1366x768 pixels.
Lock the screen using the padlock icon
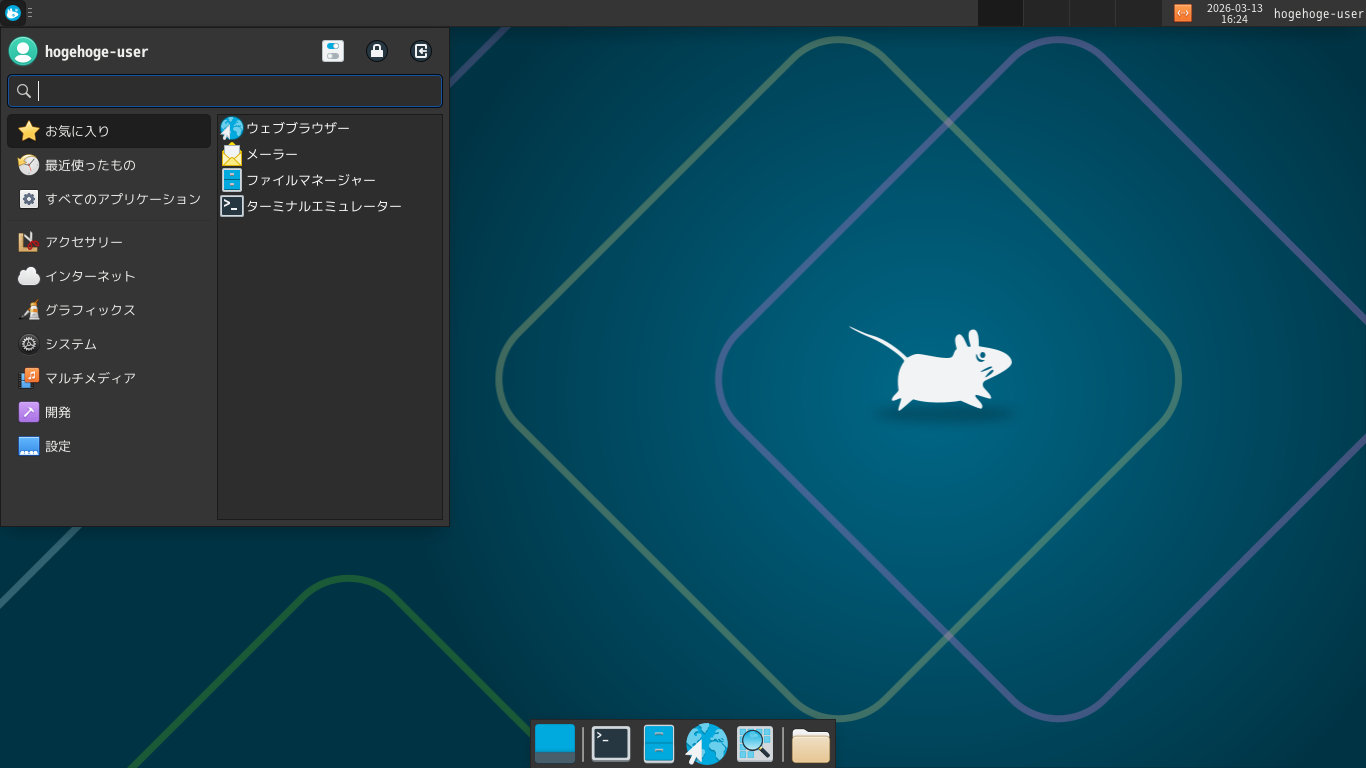(x=377, y=51)
